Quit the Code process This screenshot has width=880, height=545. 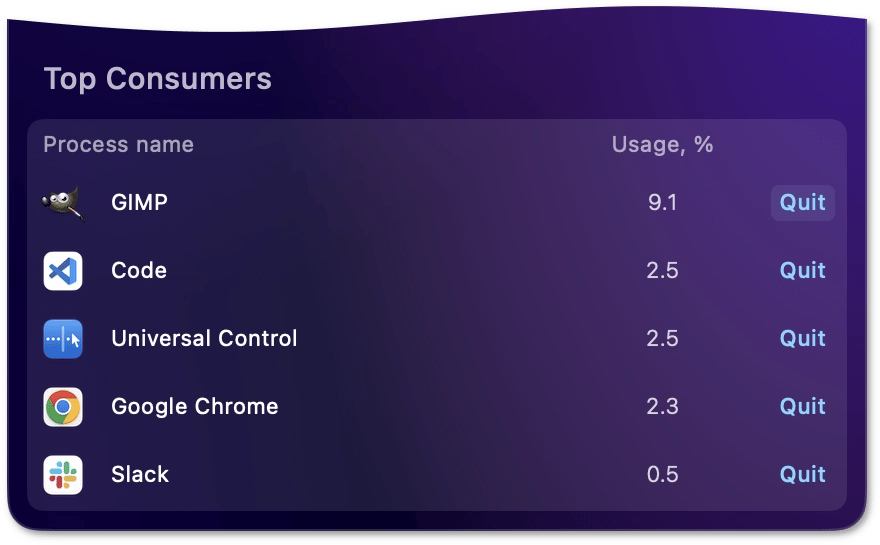[803, 271]
